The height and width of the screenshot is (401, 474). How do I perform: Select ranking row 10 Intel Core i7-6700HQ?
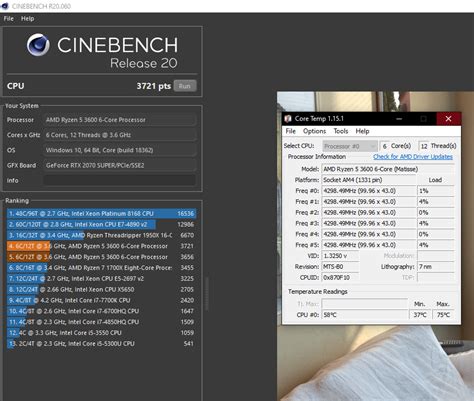tap(101, 311)
